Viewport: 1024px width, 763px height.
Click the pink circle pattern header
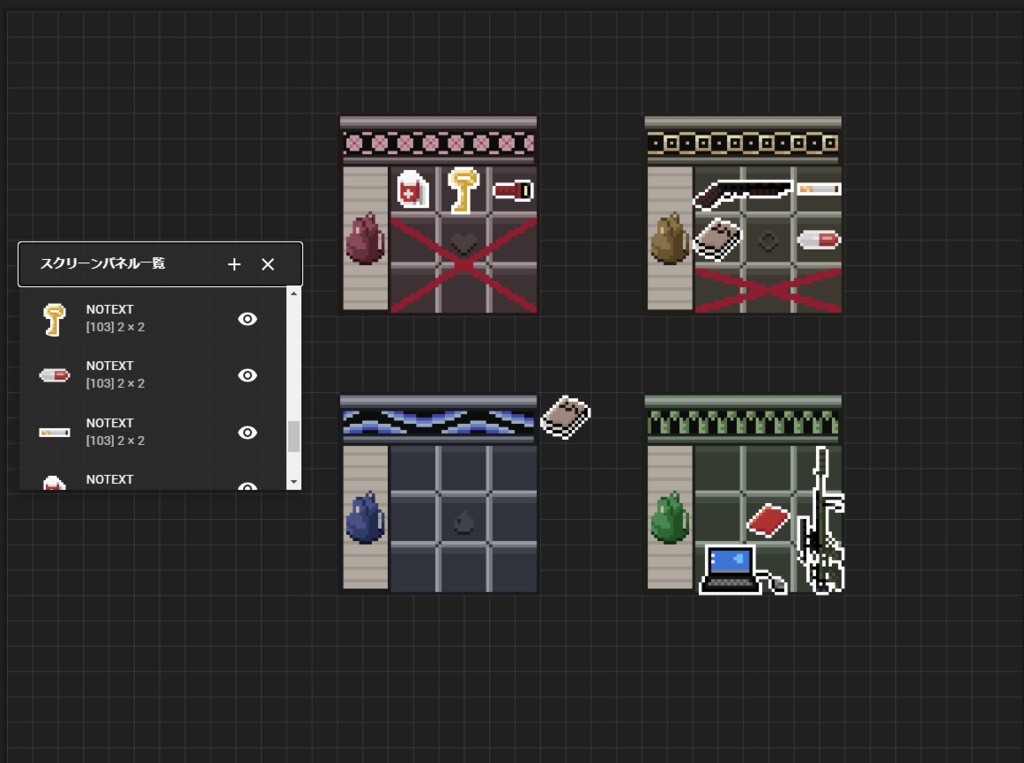coord(438,143)
